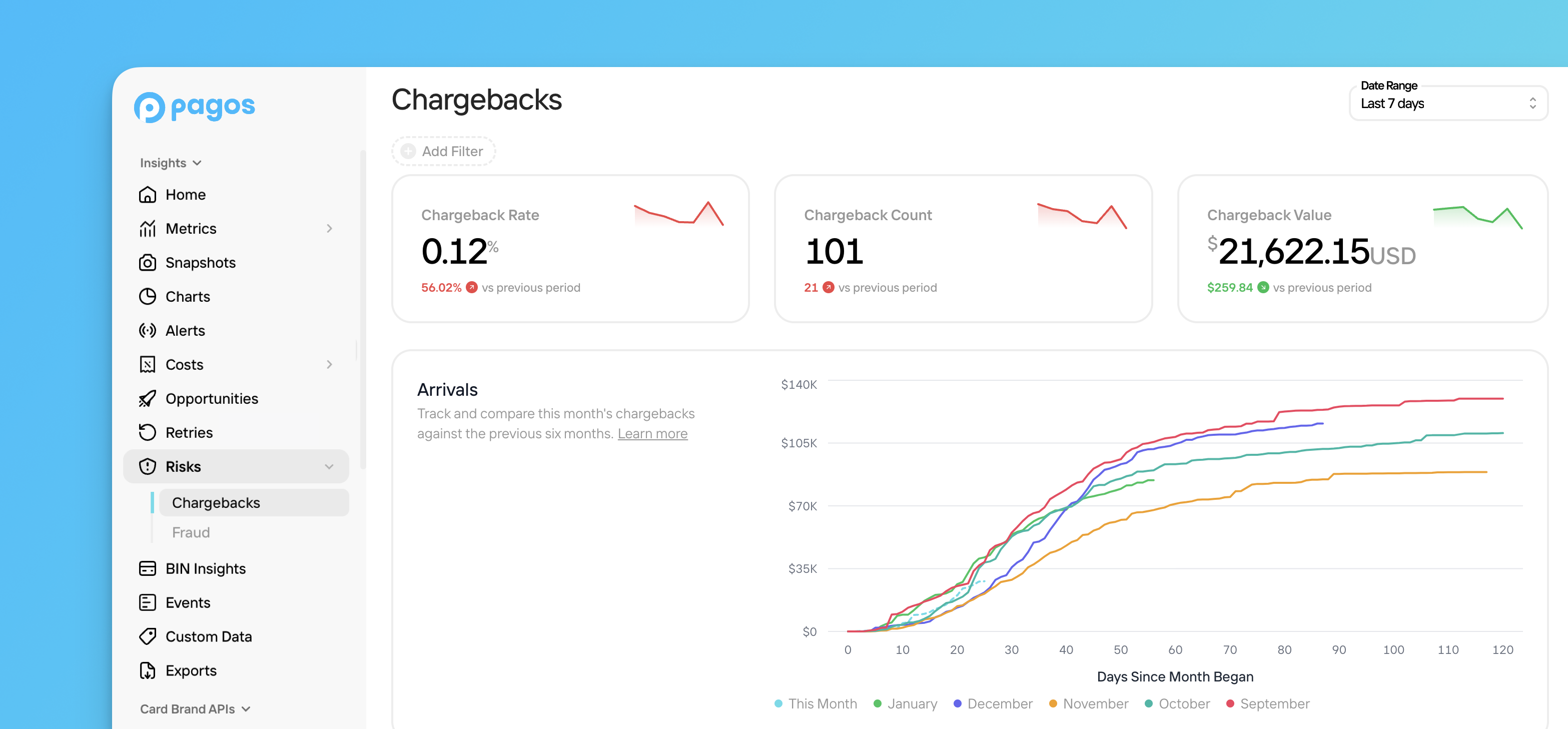The height and width of the screenshot is (729, 1568).
Task: Click the Home house icon
Action: click(147, 195)
